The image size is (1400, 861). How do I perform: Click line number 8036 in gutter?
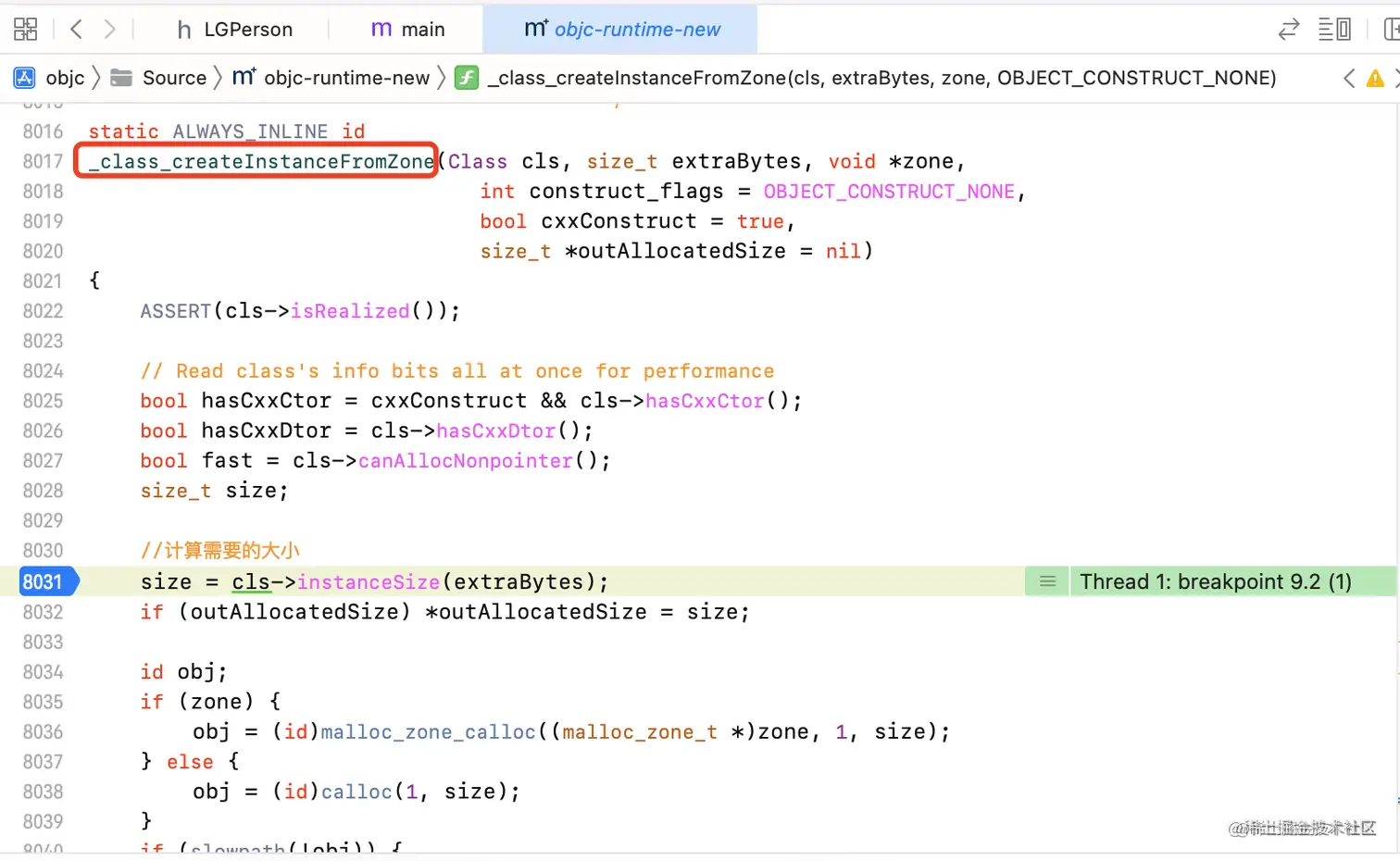(x=43, y=731)
